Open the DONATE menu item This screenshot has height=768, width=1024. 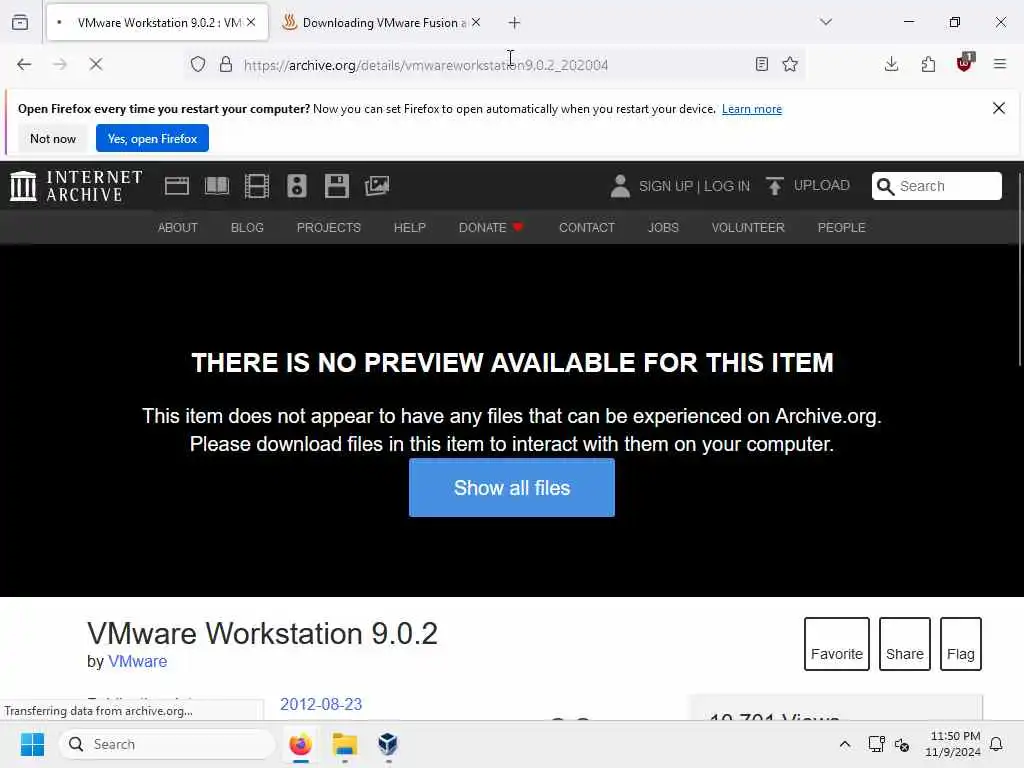tap(491, 227)
